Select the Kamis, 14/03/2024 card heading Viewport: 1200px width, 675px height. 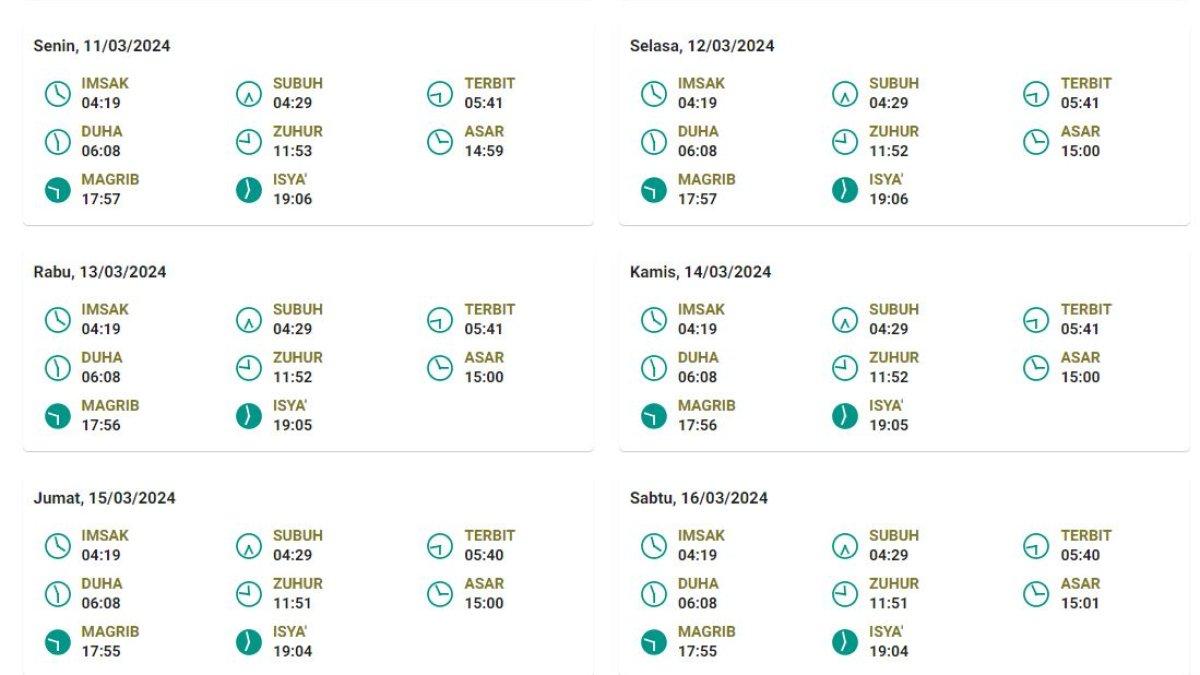[700, 272]
